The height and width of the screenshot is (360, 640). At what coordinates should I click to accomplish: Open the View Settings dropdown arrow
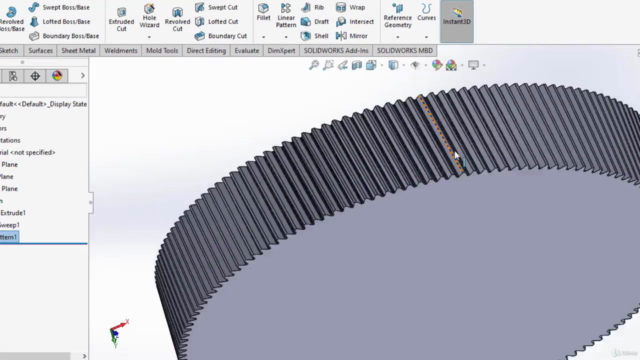(x=484, y=65)
